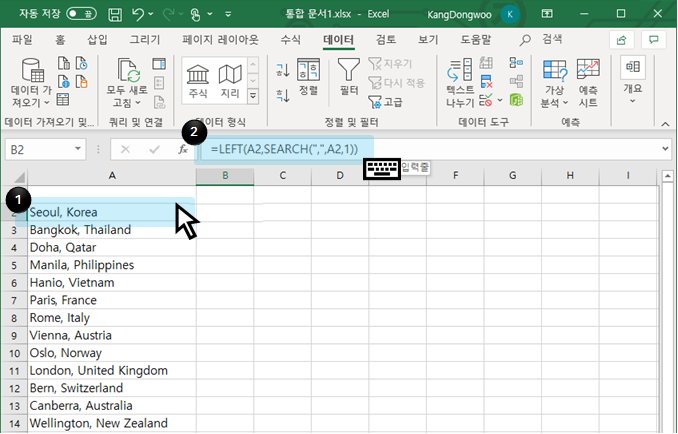Open Ribbon Display Options icon
This screenshot has width=678, height=434.
tap(547, 14)
